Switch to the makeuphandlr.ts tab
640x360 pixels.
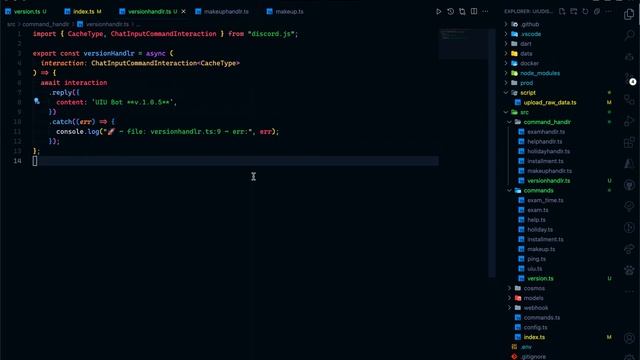[x=222, y=11]
